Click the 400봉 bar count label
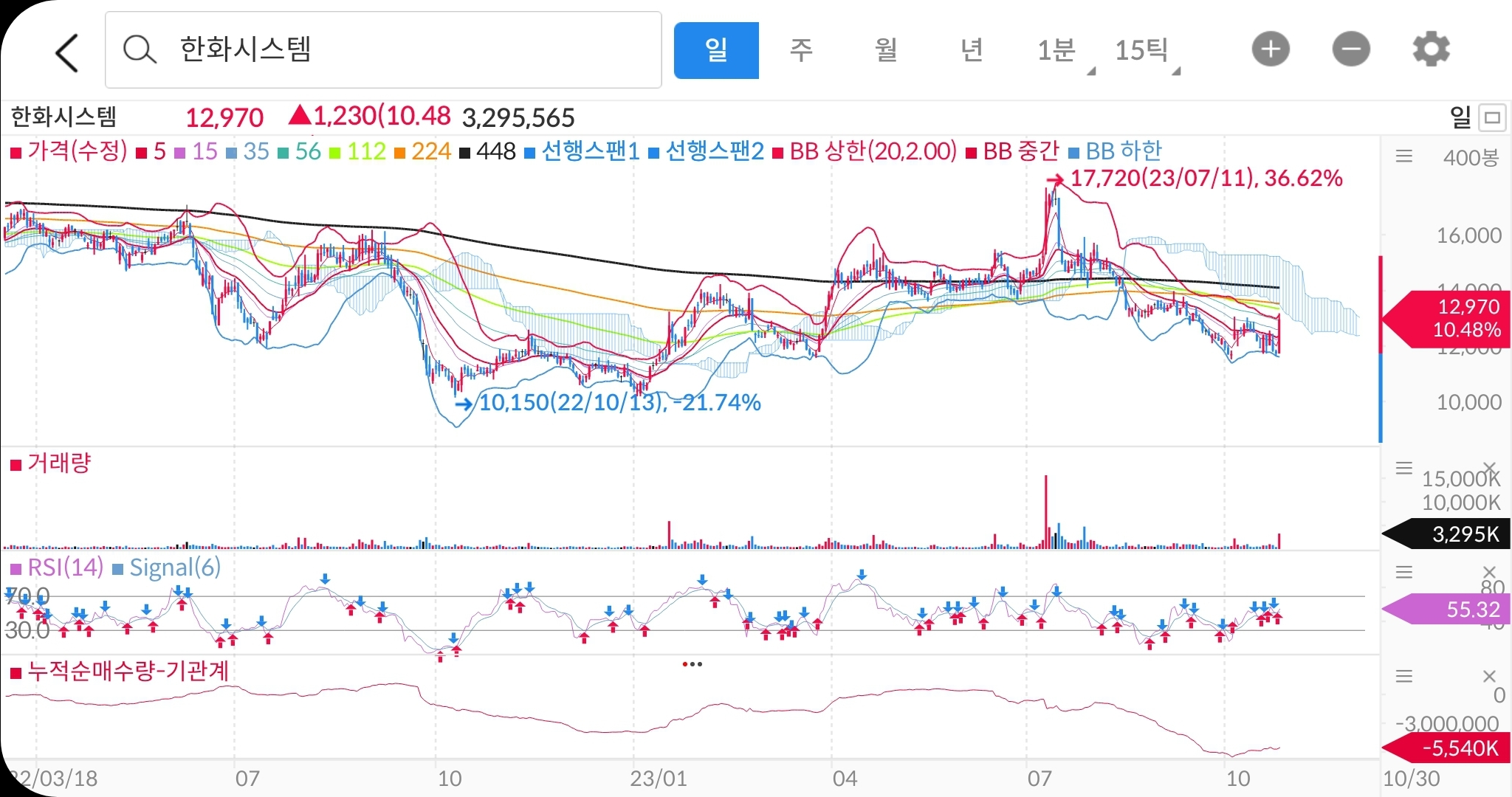The image size is (1512, 797). click(1471, 157)
